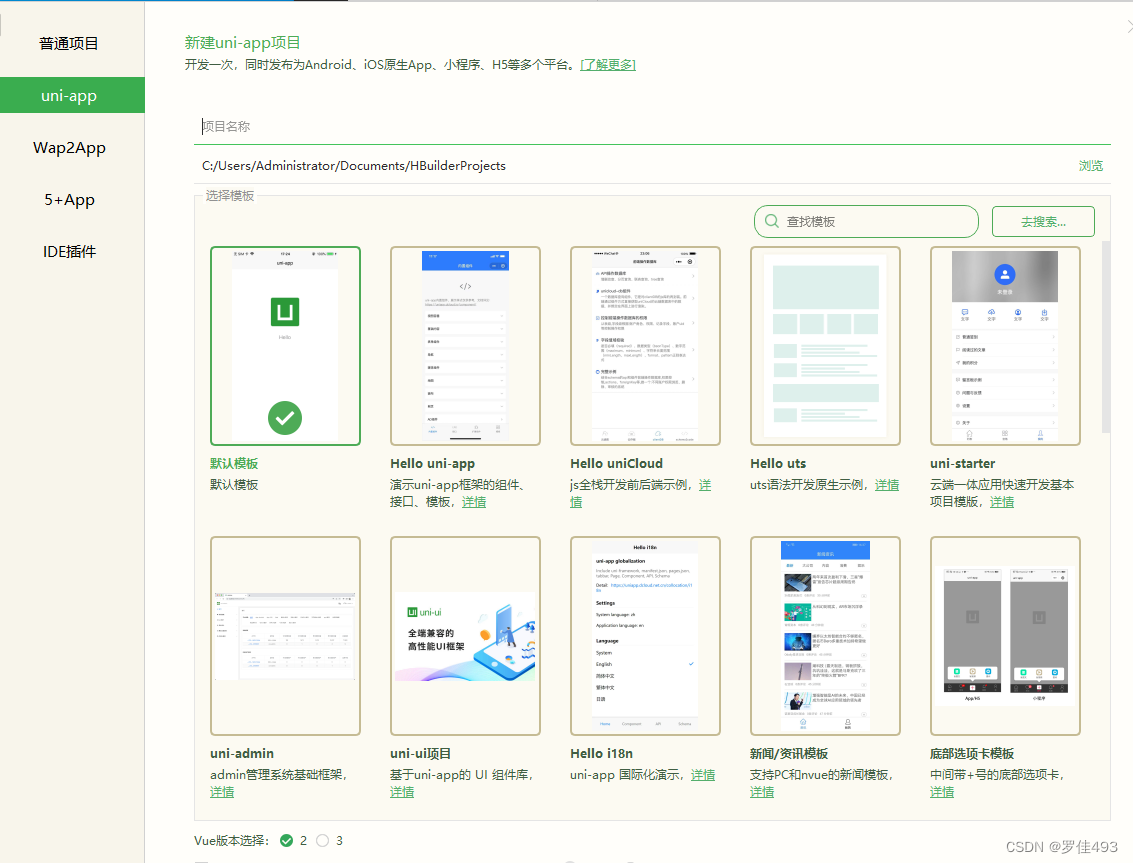Open the IDE插件 tab
Screen dimensions: 1133x863
[69, 252]
